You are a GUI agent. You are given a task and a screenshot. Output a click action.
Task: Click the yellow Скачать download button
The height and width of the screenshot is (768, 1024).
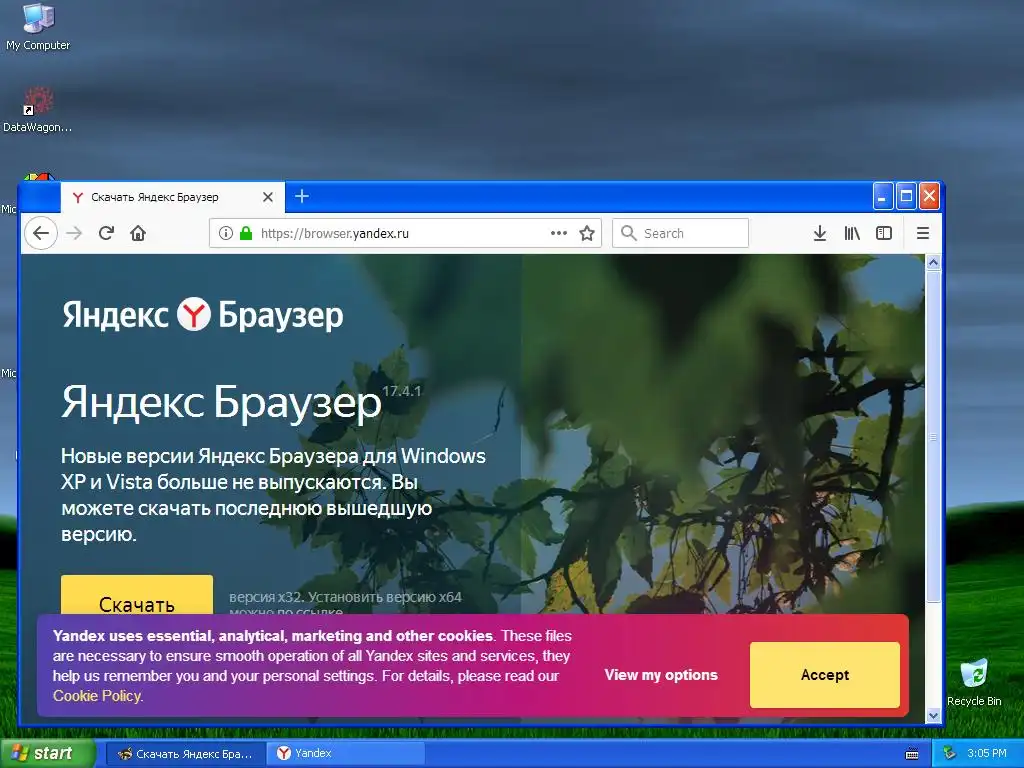pyautogui.click(x=136, y=595)
